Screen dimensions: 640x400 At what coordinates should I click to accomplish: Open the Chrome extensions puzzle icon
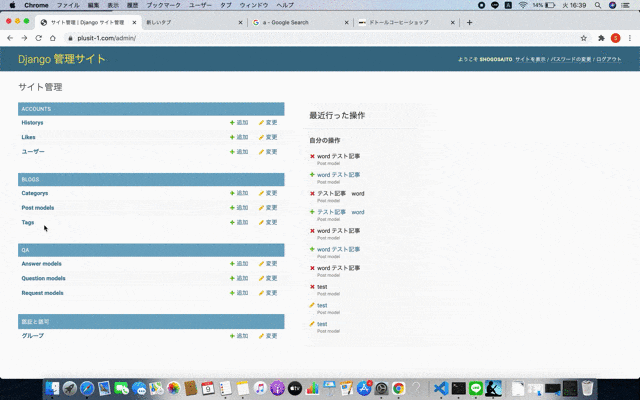[x=601, y=38]
